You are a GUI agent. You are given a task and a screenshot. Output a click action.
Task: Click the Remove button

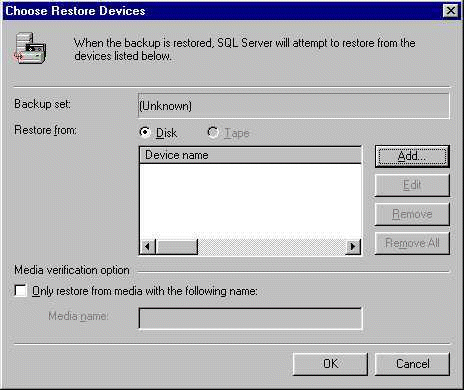(x=412, y=214)
